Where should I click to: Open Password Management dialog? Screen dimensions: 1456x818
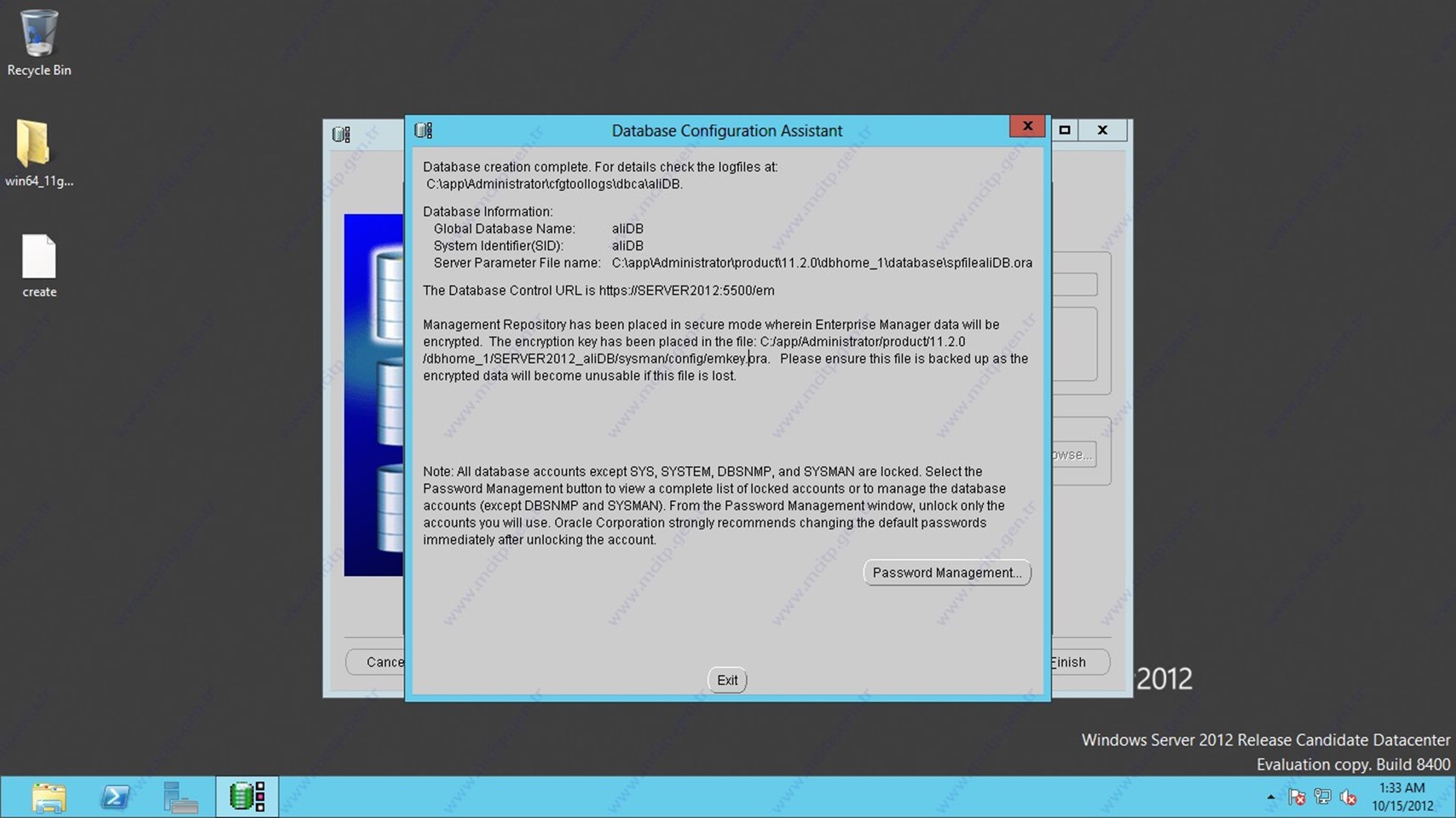(x=947, y=573)
